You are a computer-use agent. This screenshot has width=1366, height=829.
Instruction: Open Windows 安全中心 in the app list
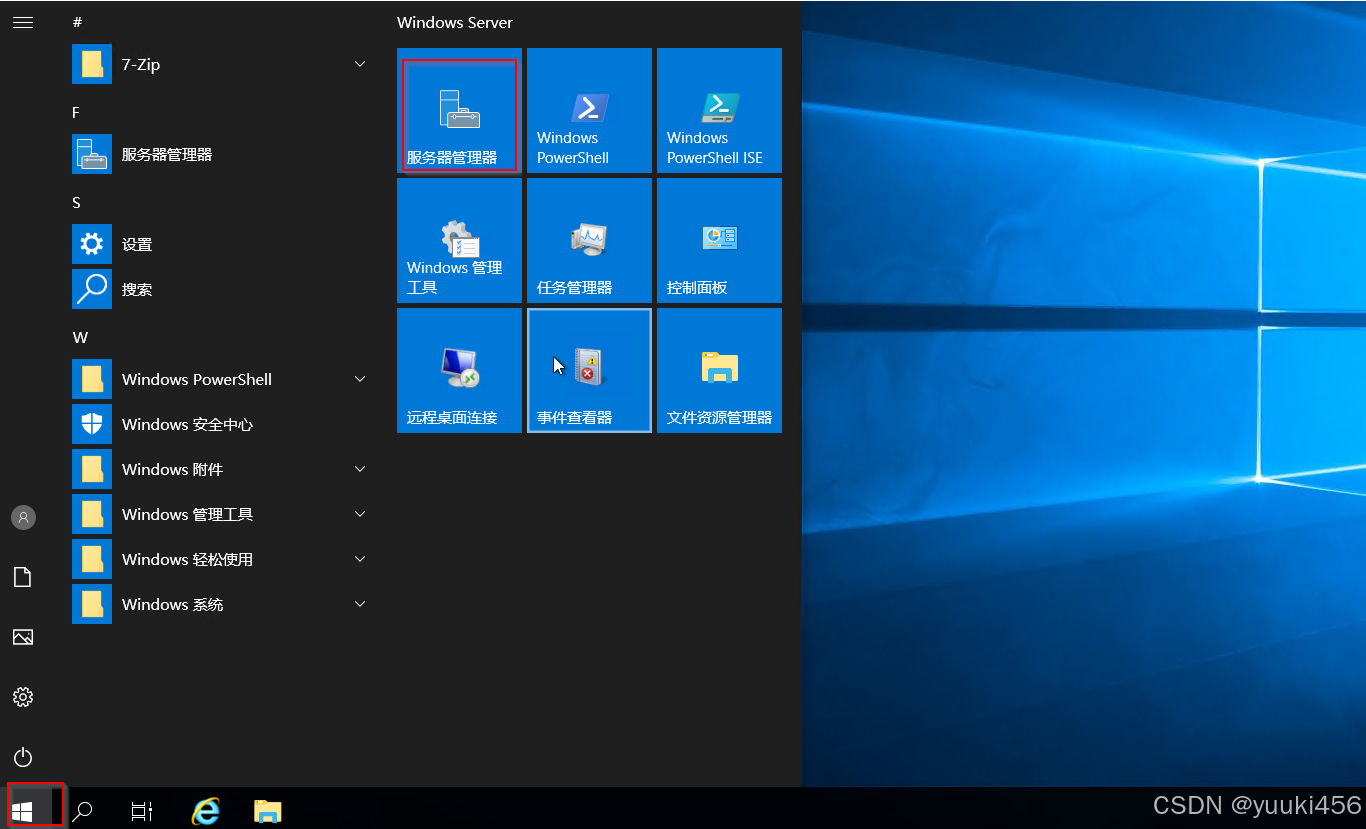(222, 424)
